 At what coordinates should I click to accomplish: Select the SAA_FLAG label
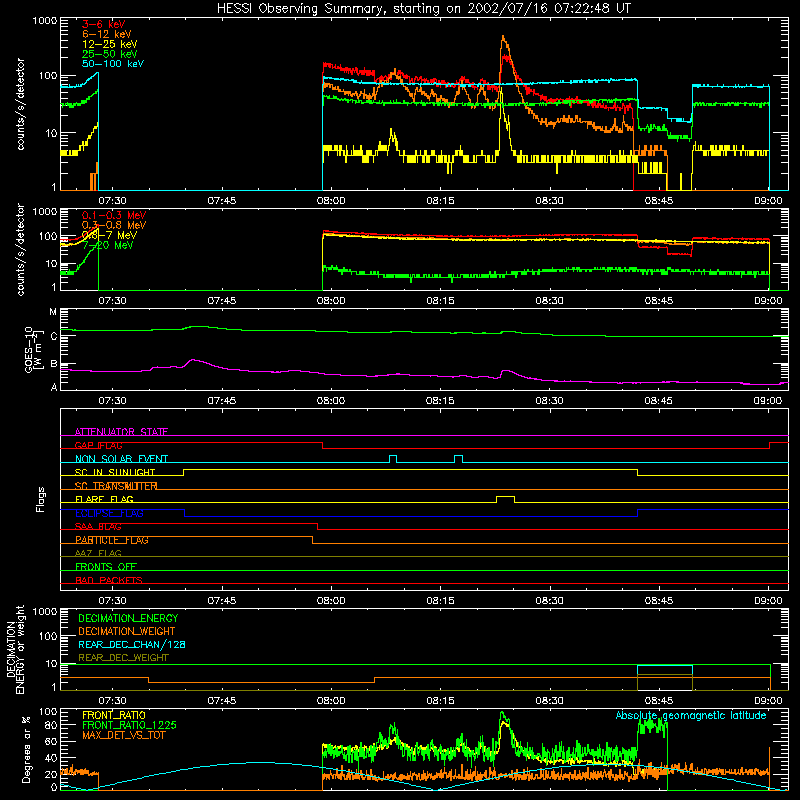pyautogui.click(x=98, y=527)
